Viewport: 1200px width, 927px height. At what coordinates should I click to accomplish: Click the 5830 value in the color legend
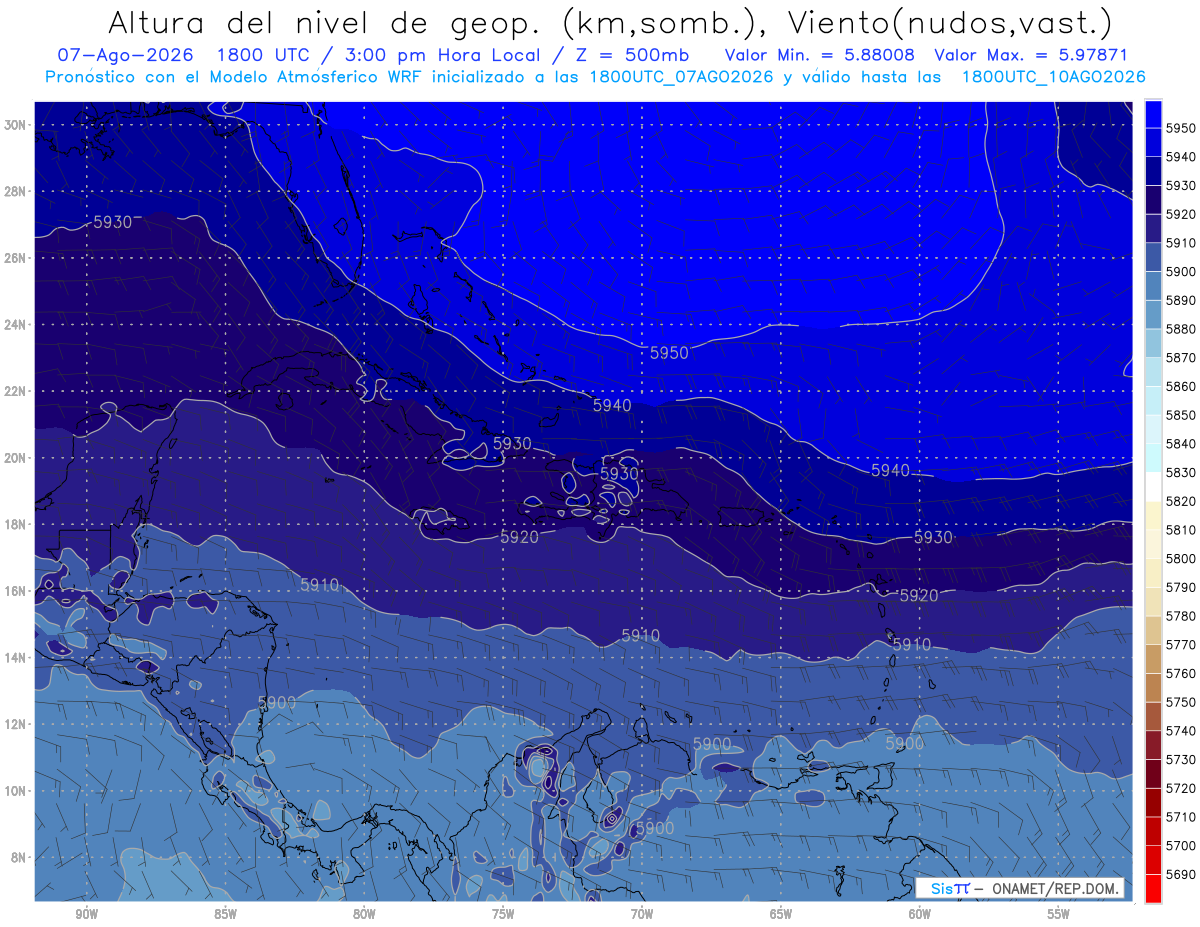click(1180, 472)
